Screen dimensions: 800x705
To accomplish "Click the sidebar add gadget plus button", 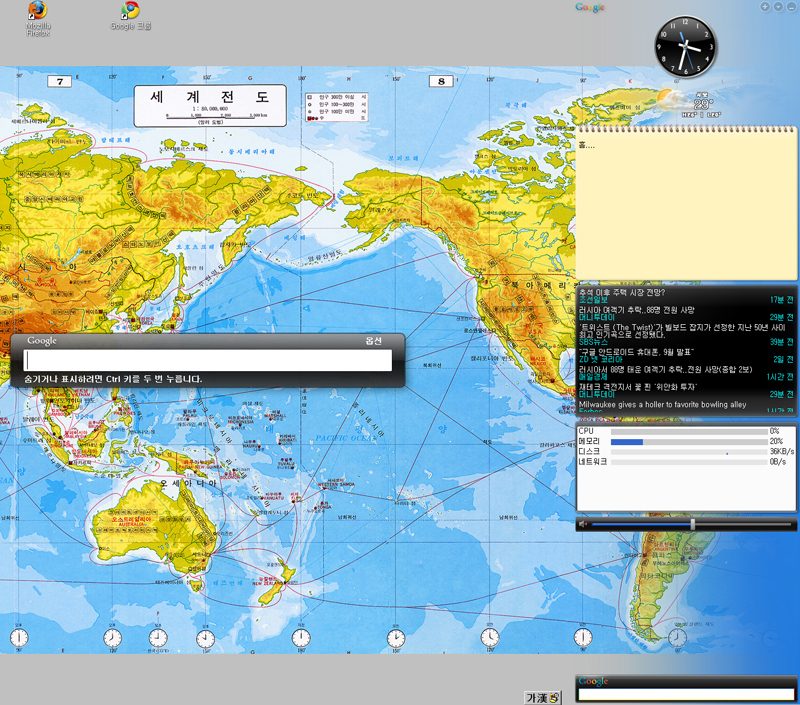I will point(765,7).
